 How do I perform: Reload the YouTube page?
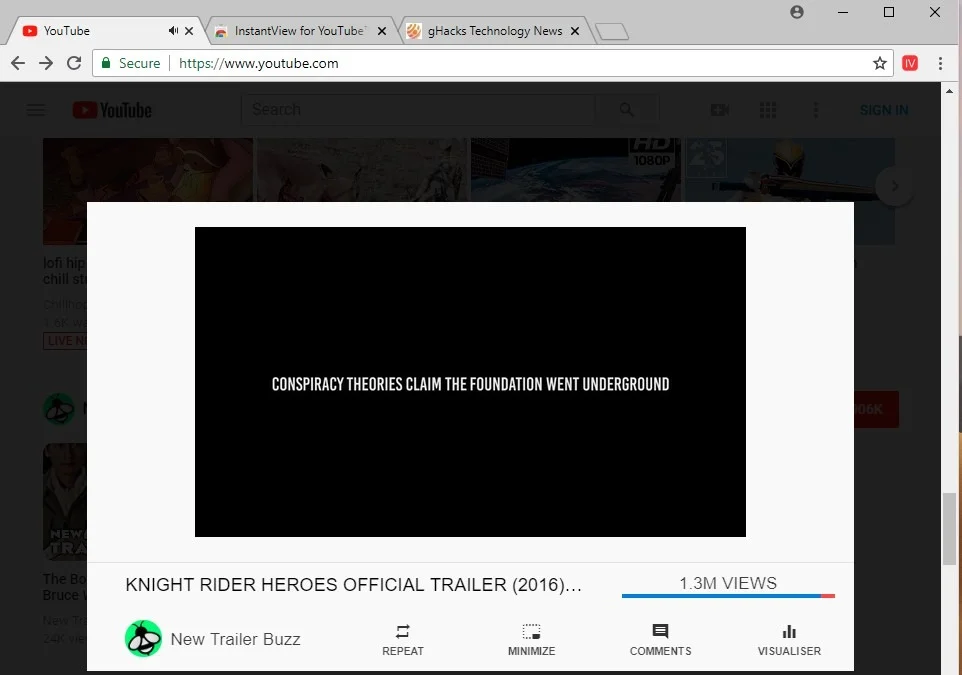[74, 63]
